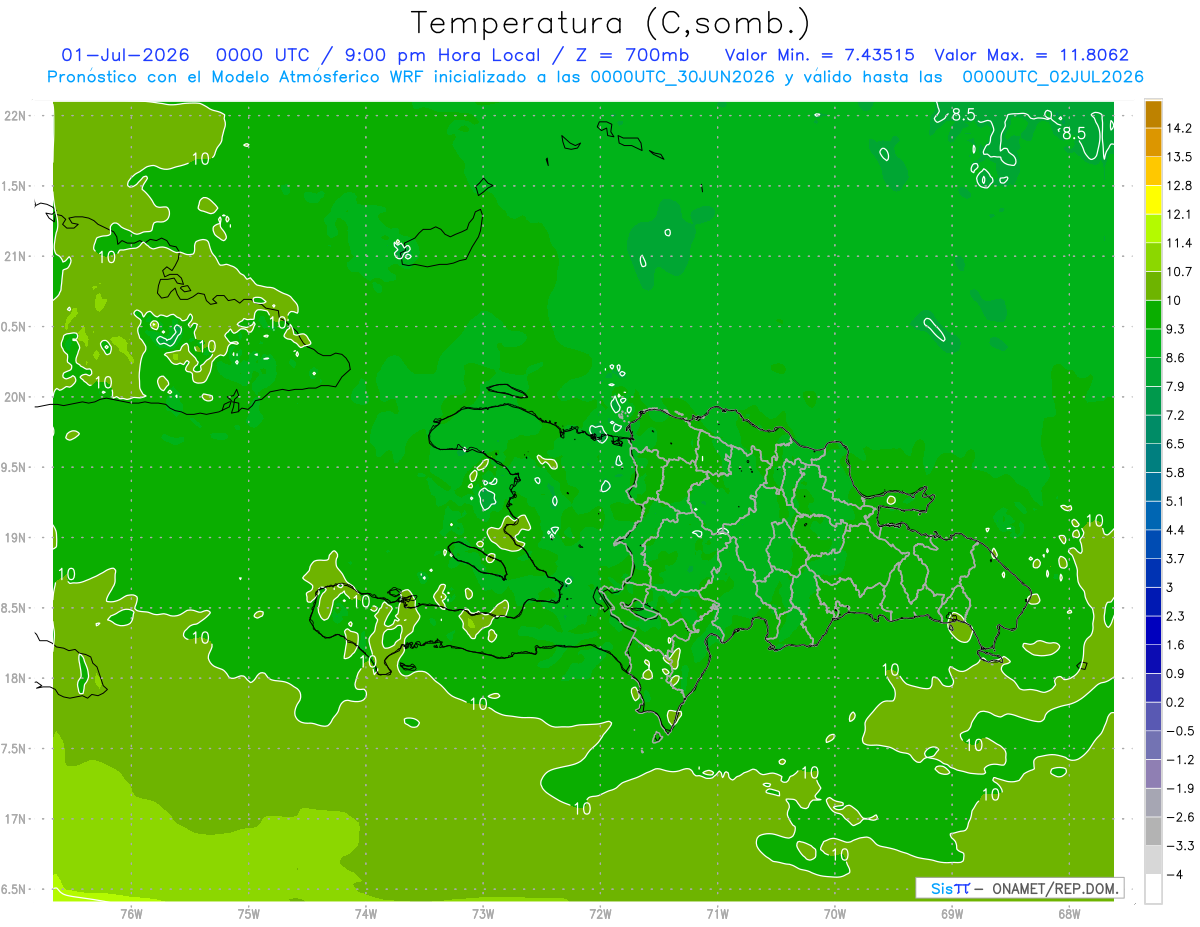
Task: Click the '73W' longitude label
Action: click(483, 913)
